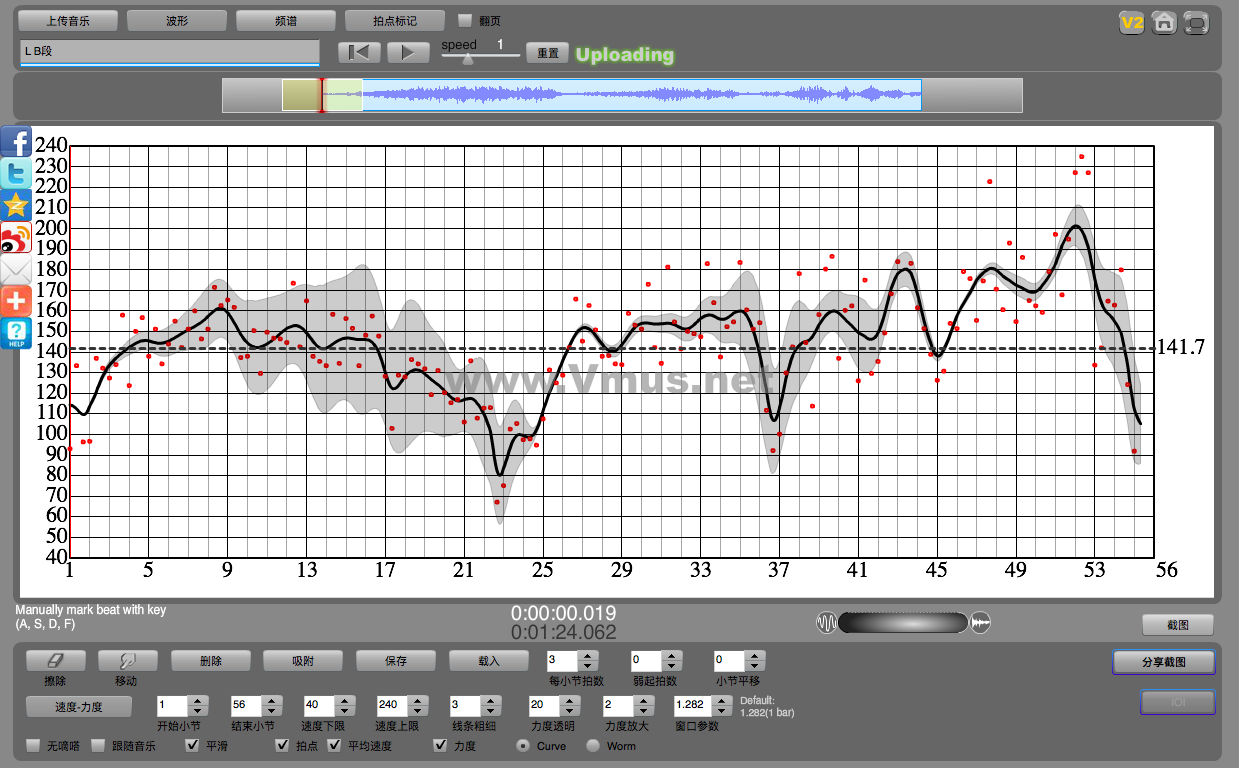Viewport: 1239px width, 768px height.
Task: Enable the 翻页 page-turn checkbox
Action: 465,20
